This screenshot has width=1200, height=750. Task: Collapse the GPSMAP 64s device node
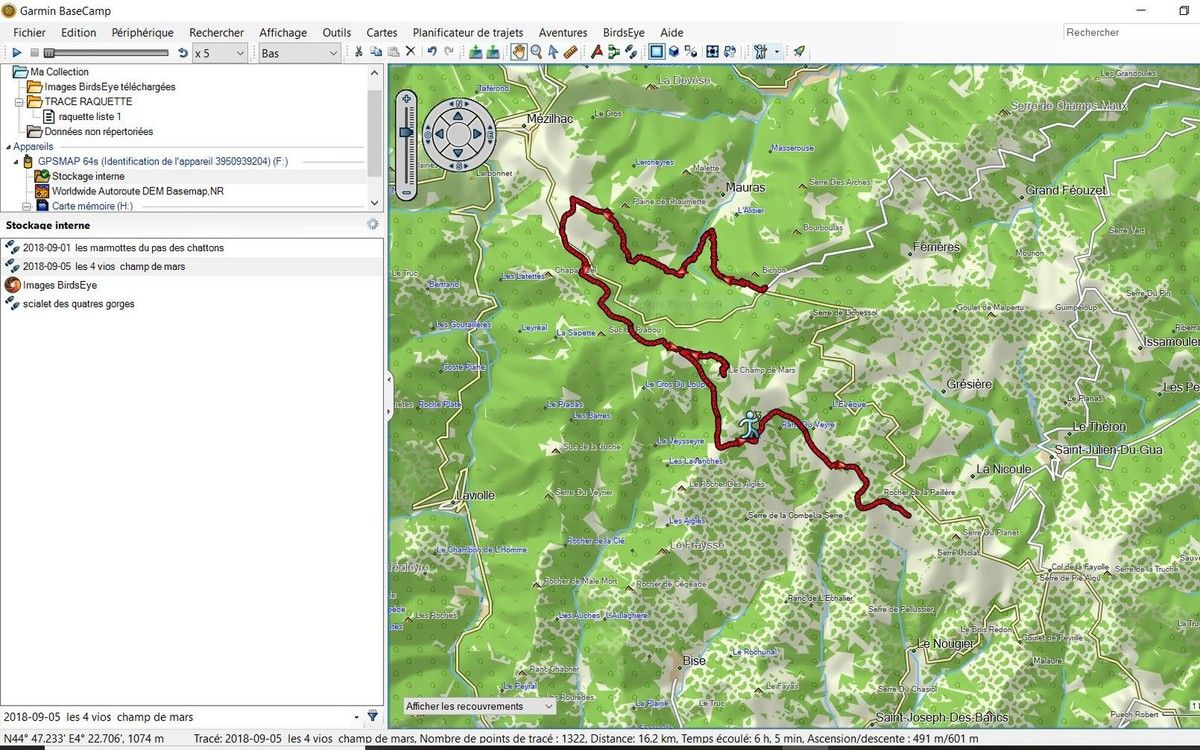click(x=15, y=161)
